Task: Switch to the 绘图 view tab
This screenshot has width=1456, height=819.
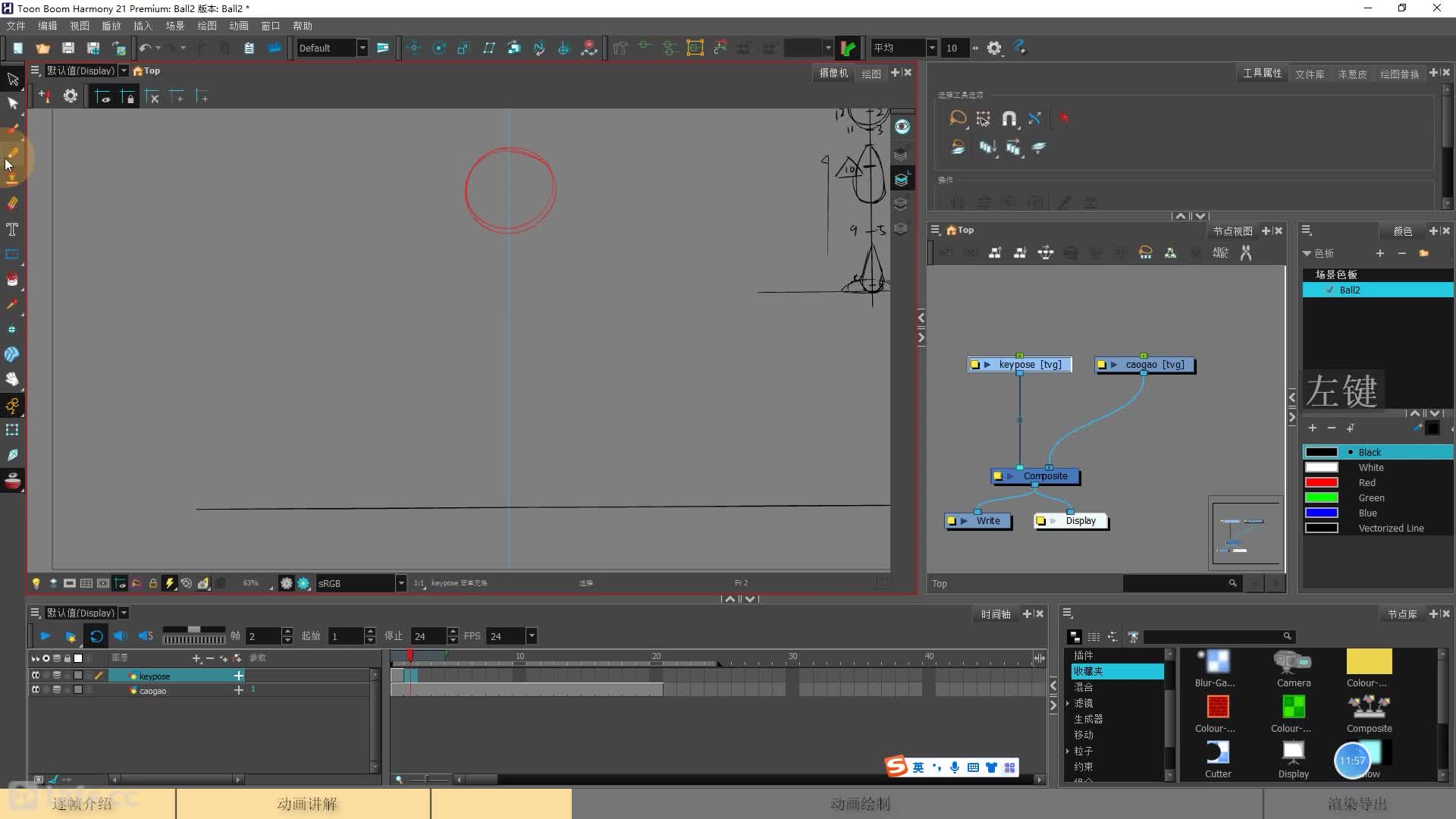Action: tap(871, 74)
